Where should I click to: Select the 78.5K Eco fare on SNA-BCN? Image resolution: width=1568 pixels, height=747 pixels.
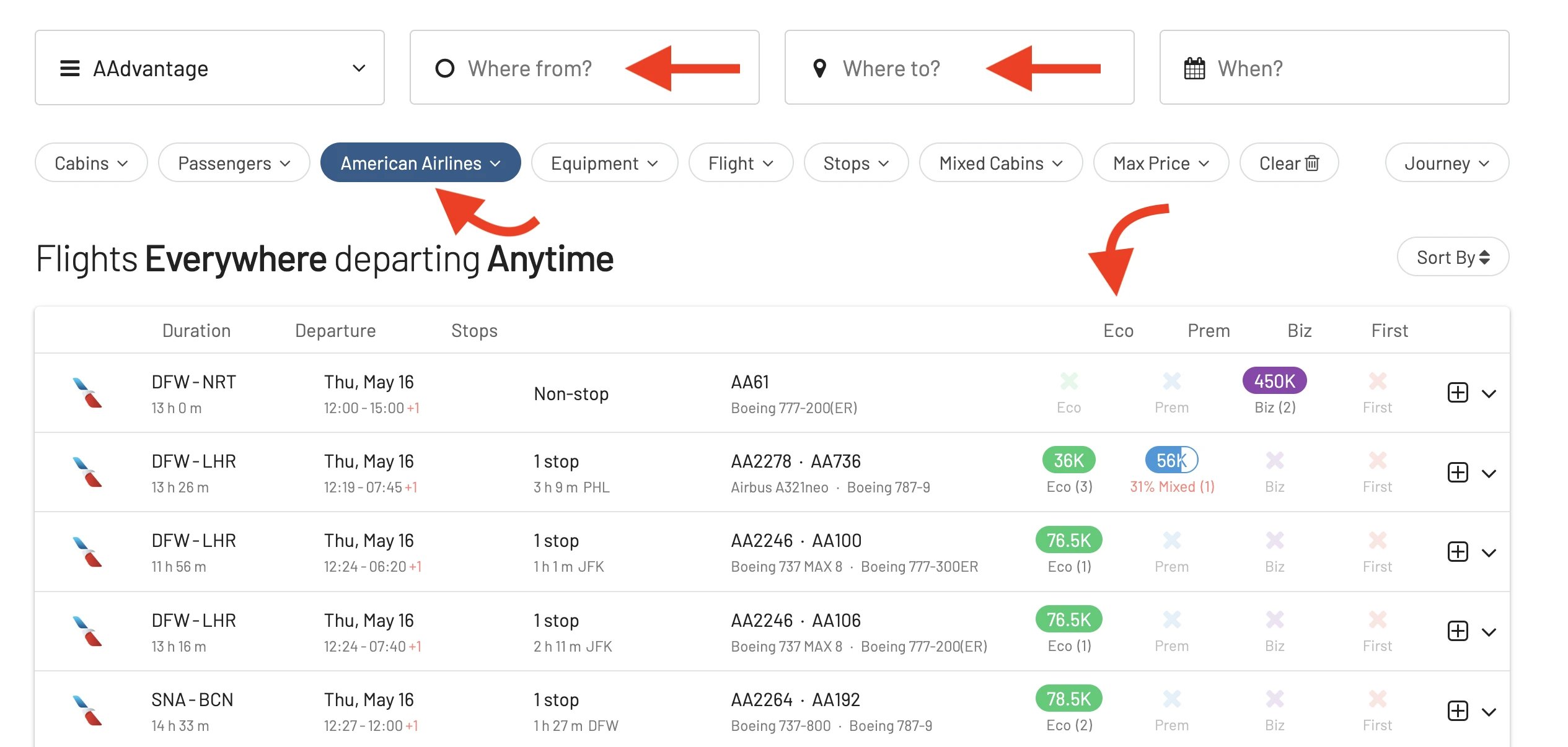tap(1068, 698)
